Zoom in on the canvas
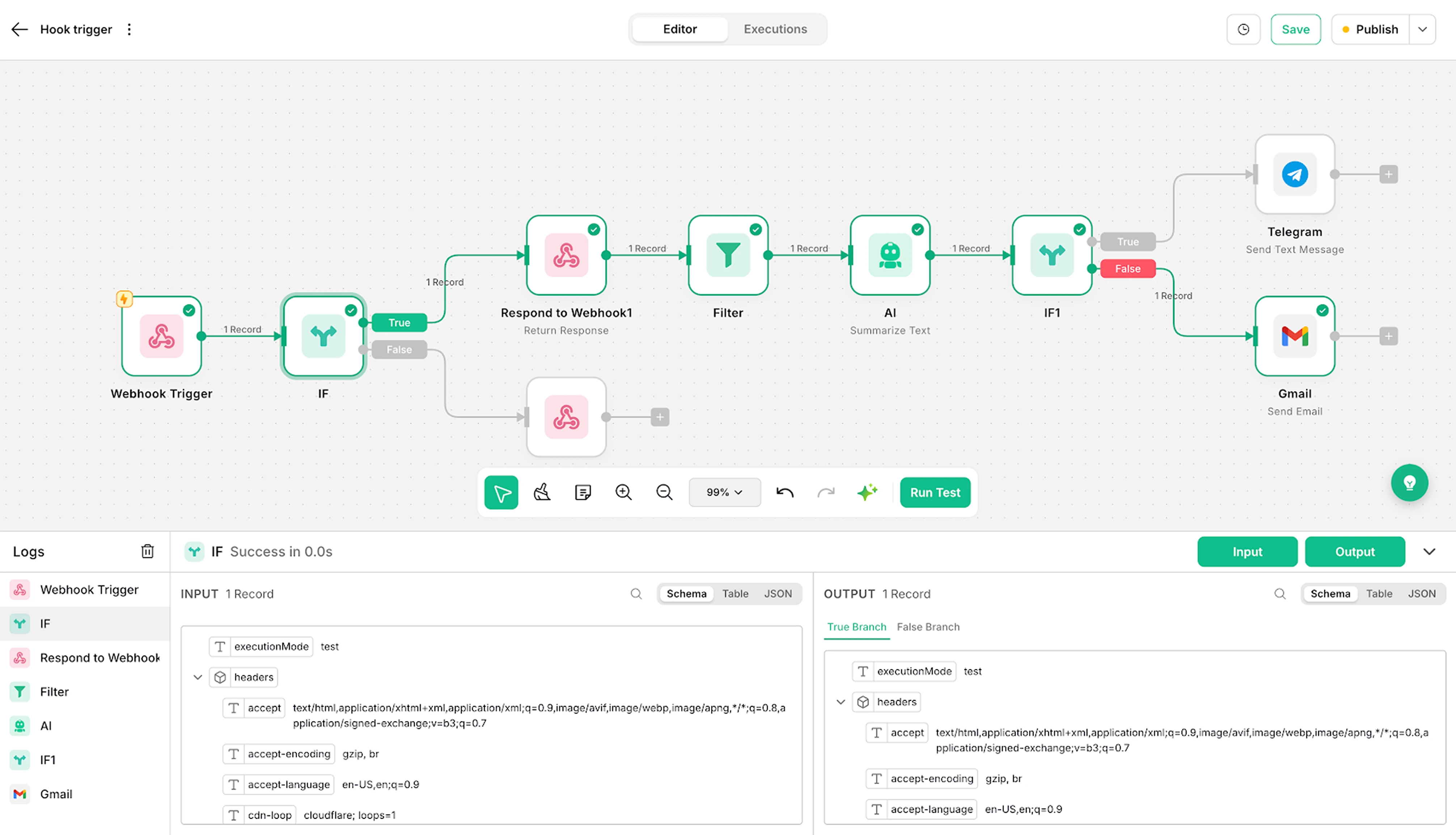 pyautogui.click(x=623, y=492)
